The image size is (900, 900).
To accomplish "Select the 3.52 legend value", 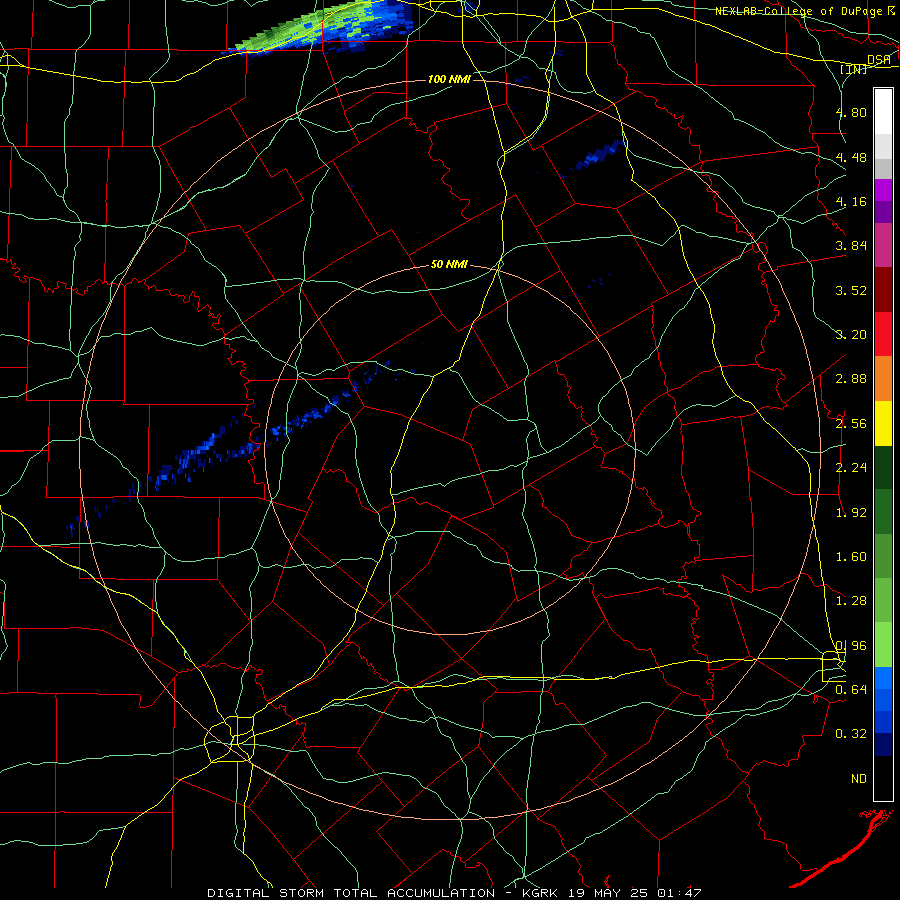I will tap(851, 290).
